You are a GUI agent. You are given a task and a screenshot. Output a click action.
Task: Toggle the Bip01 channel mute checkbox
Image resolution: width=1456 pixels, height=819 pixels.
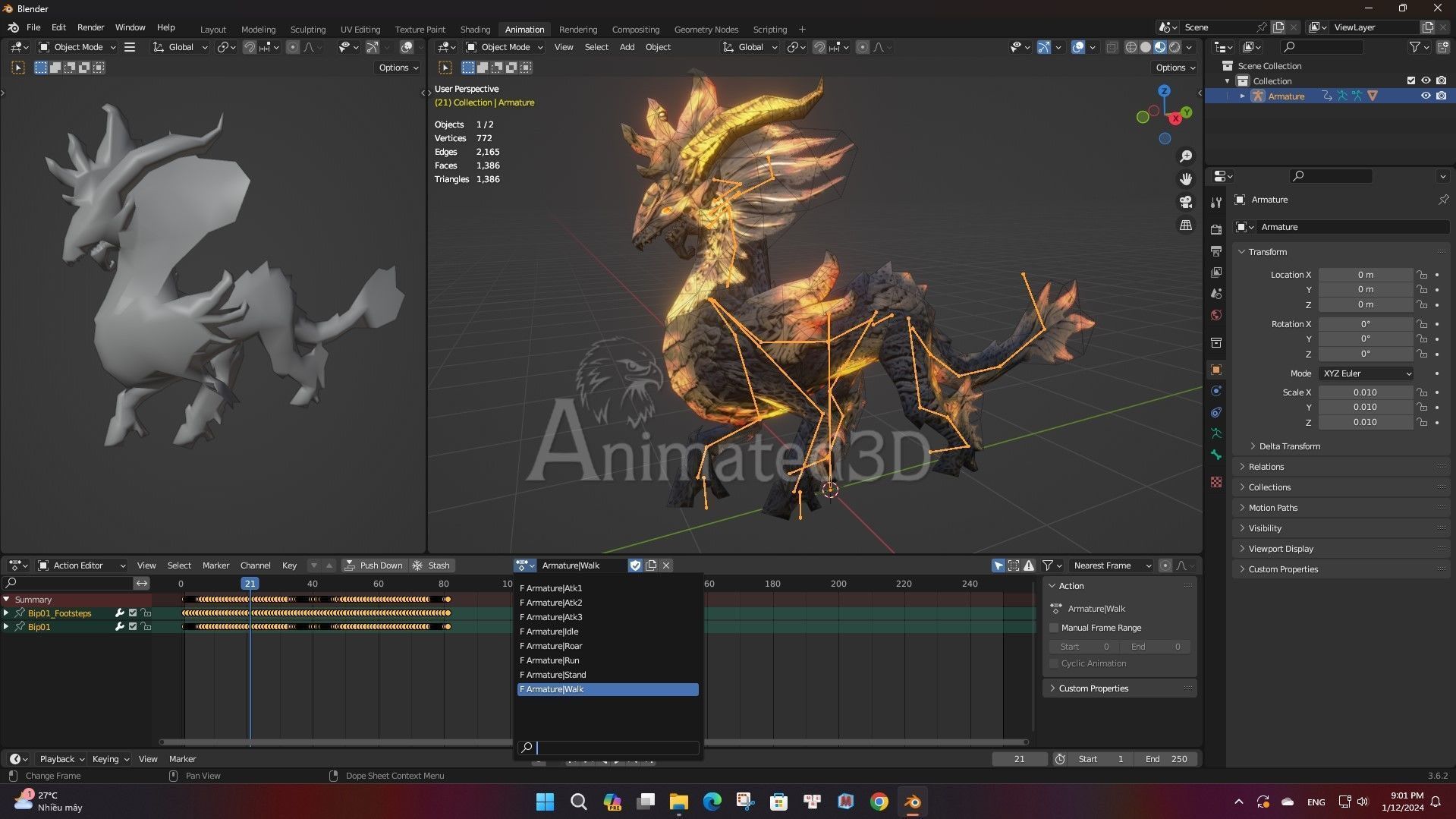[133, 627]
